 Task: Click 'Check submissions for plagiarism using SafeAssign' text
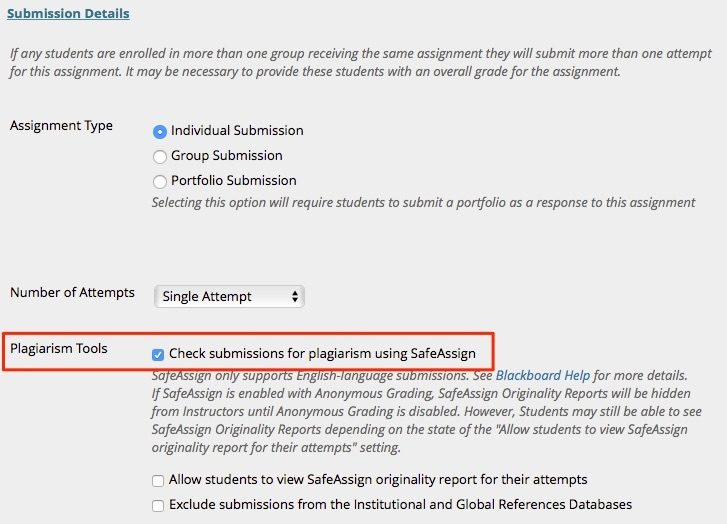pos(322,354)
